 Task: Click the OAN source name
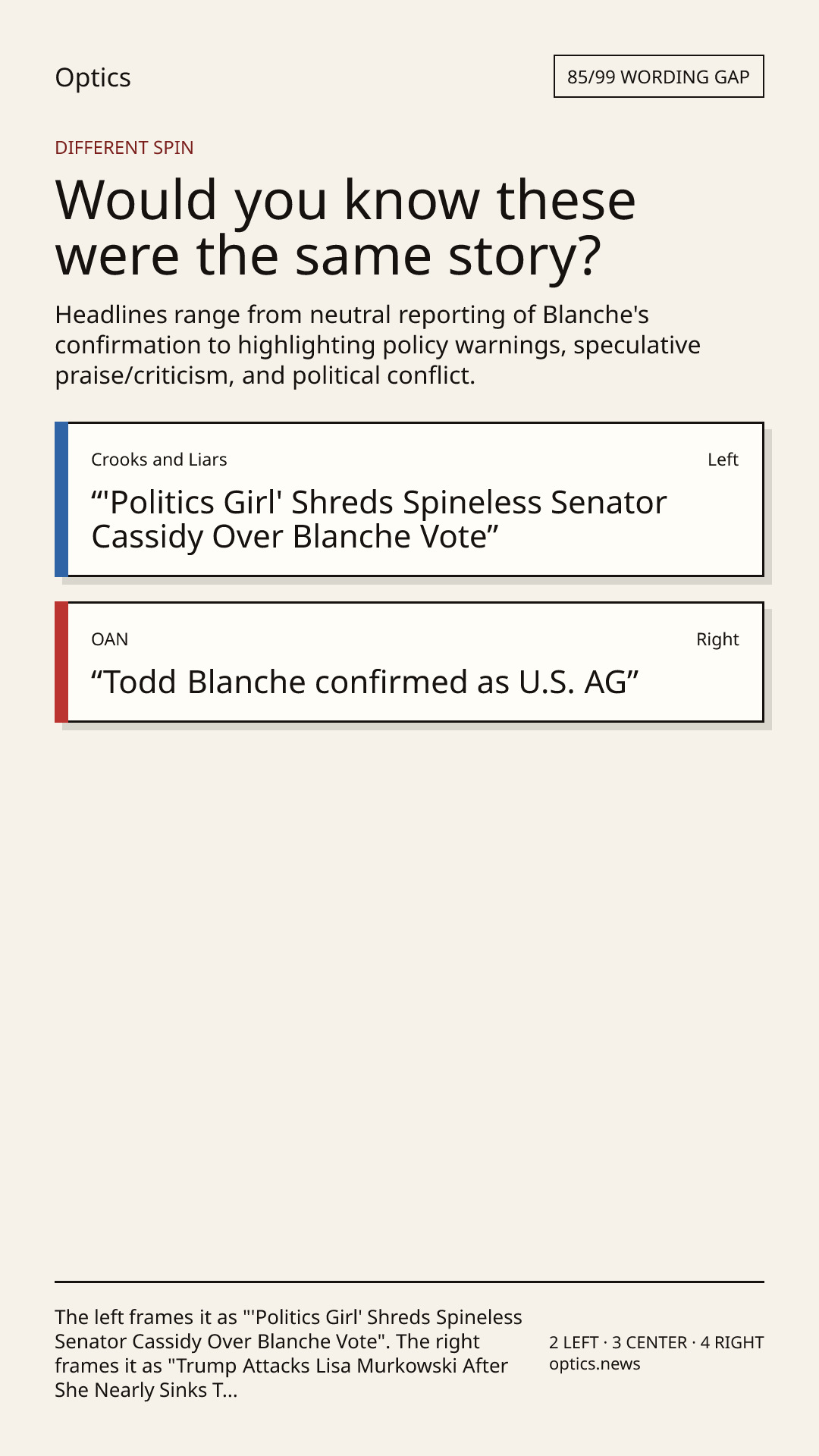tap(110, 639)
